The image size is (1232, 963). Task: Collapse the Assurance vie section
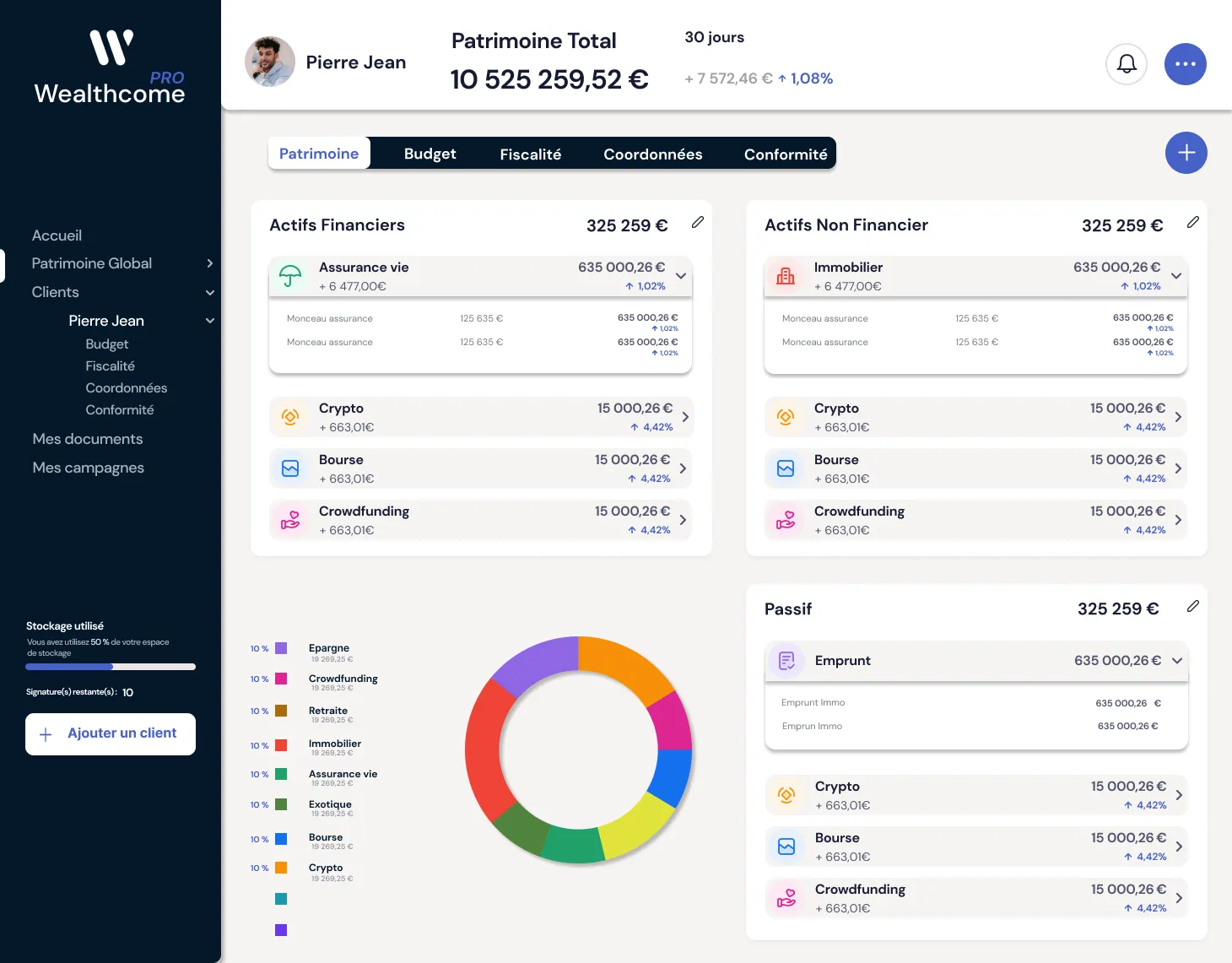(x=681, y=276)
